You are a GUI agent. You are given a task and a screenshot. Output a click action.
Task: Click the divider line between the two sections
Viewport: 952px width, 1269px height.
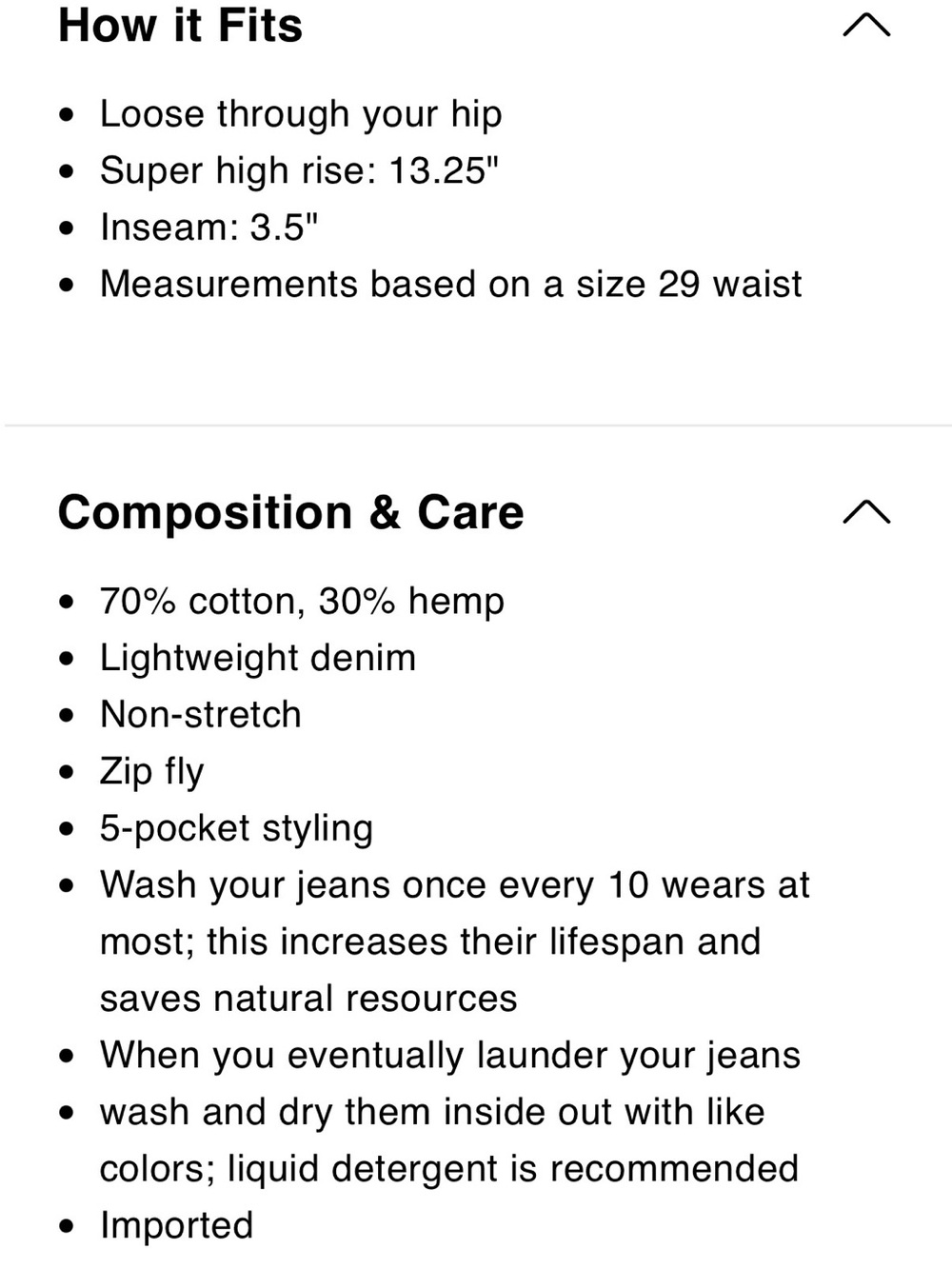[x=476, y=425]
